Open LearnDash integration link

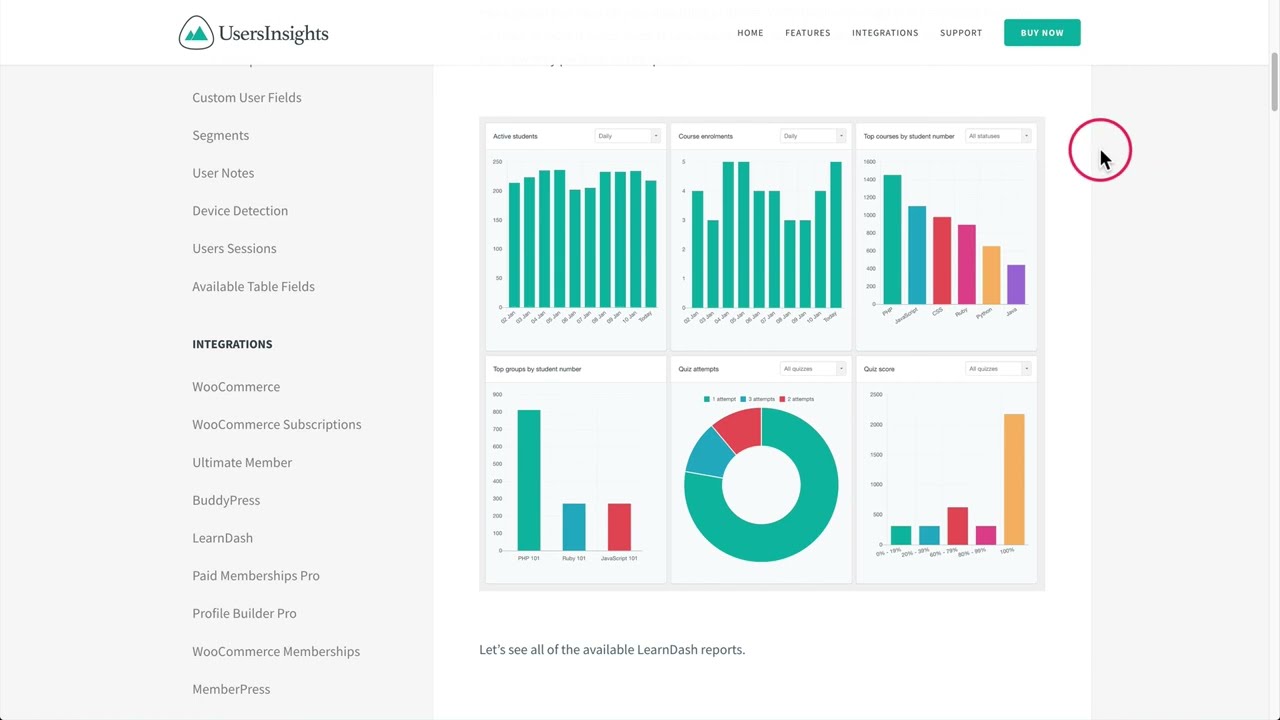(x=222, y=538)
